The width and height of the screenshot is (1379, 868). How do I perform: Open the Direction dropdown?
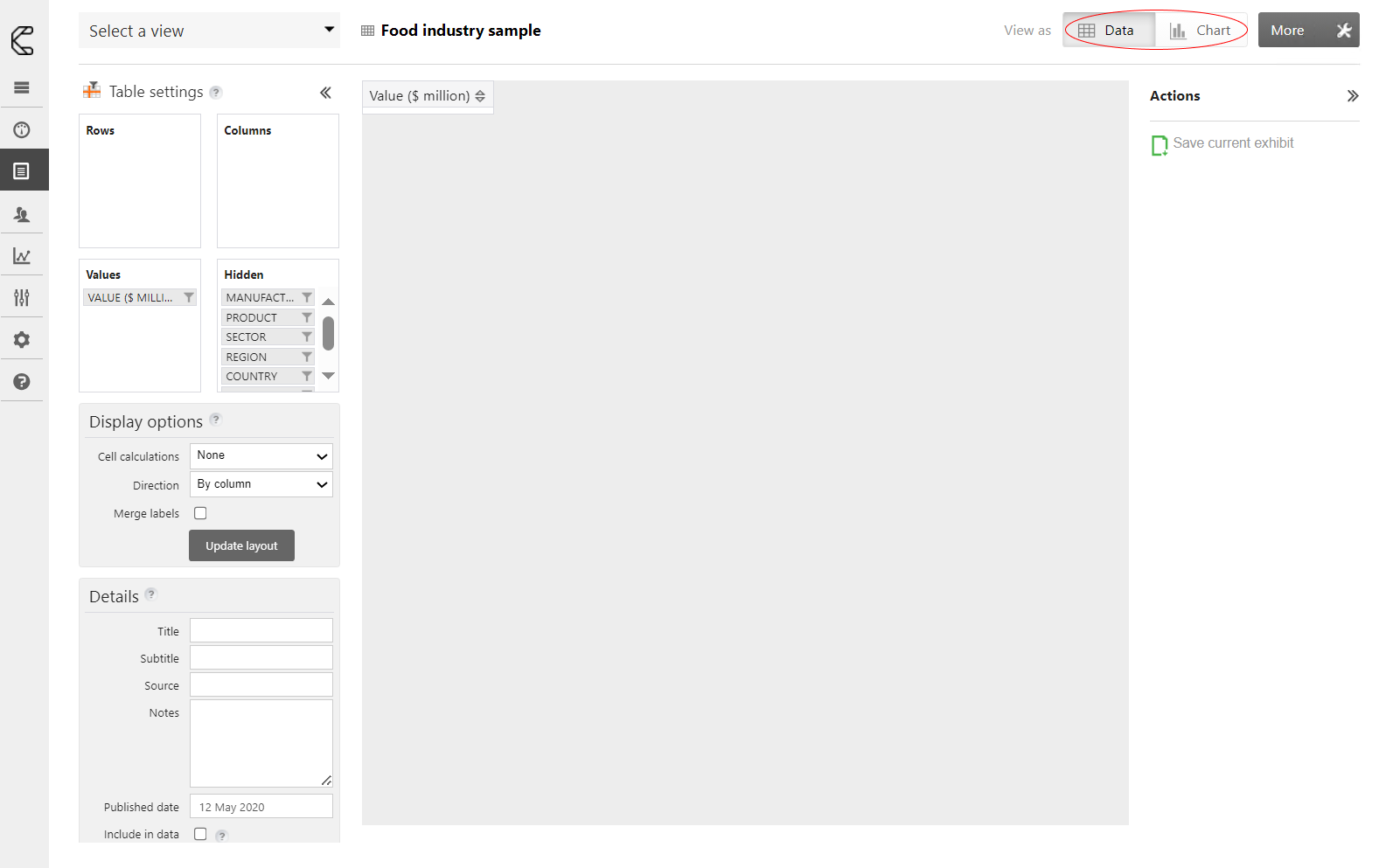coord(261,484)
